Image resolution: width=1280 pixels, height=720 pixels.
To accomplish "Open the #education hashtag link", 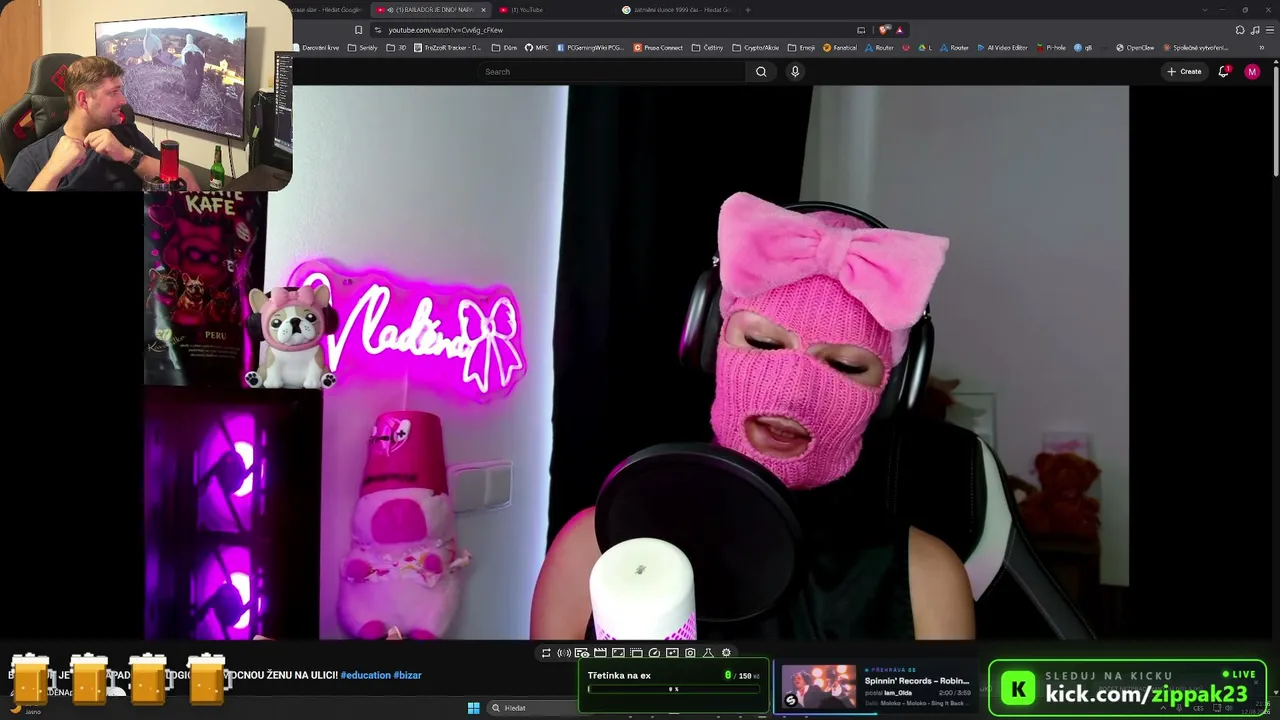I will click(365, 675).
